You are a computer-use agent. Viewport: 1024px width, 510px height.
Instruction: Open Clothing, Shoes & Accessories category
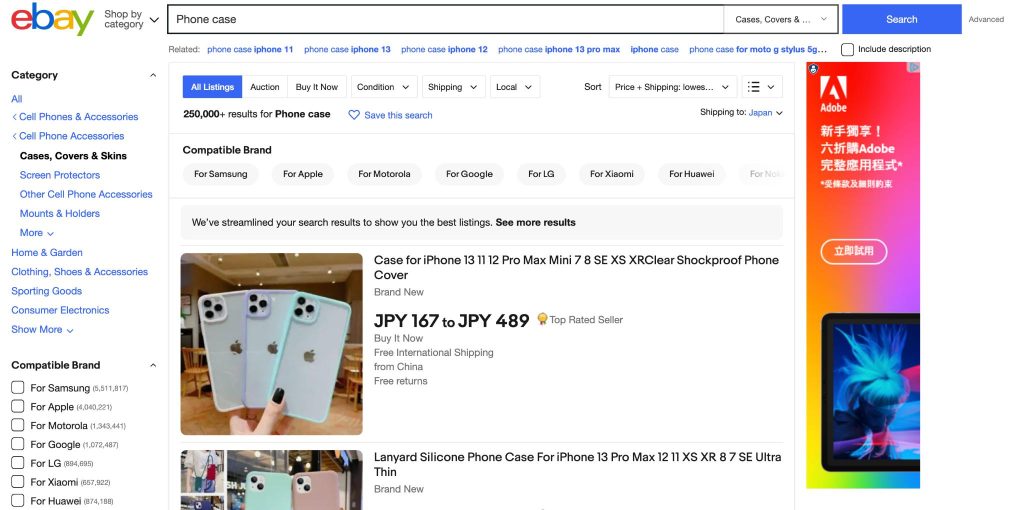coord(79,272)
